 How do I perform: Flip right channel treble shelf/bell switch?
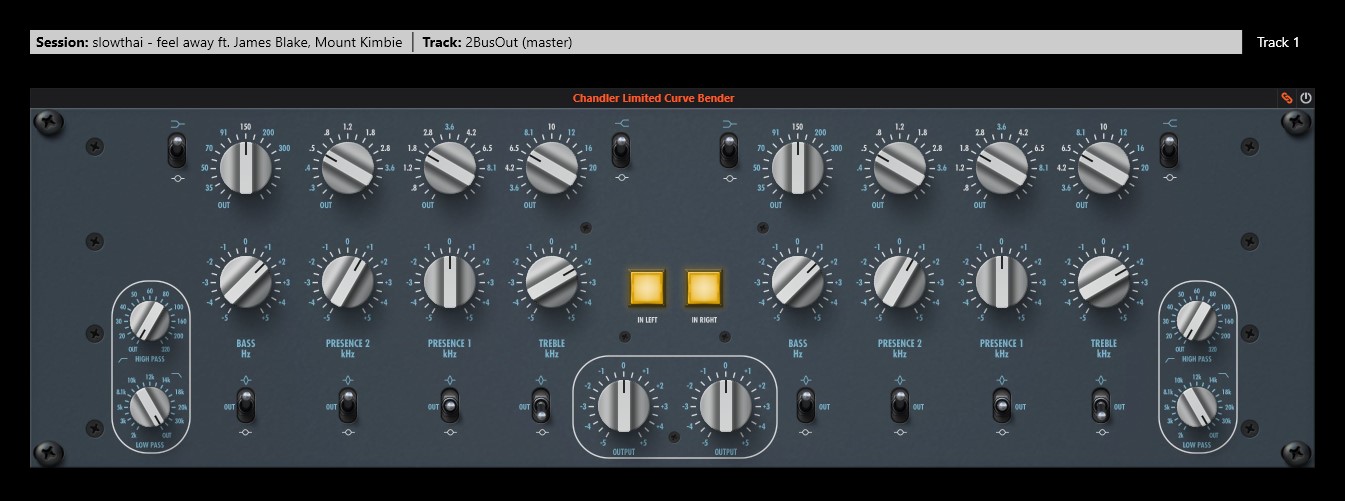(1169, 151)
